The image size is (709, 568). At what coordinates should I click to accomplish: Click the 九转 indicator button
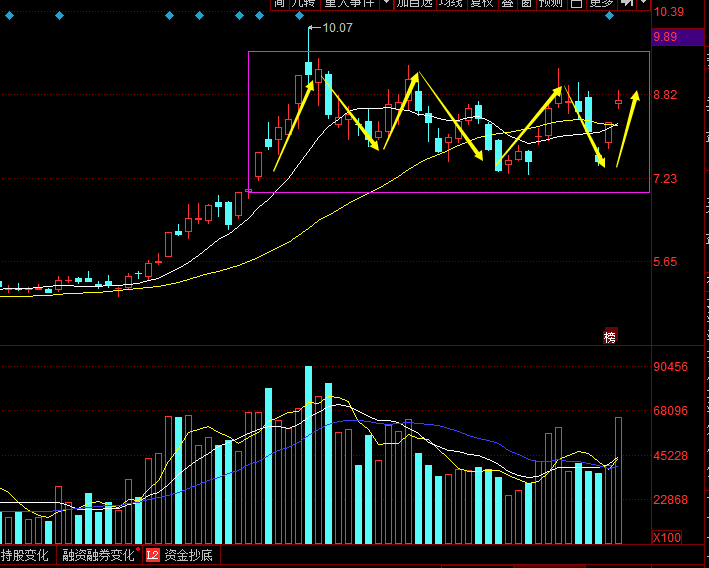pyautogui.click(x=303, y=4)
